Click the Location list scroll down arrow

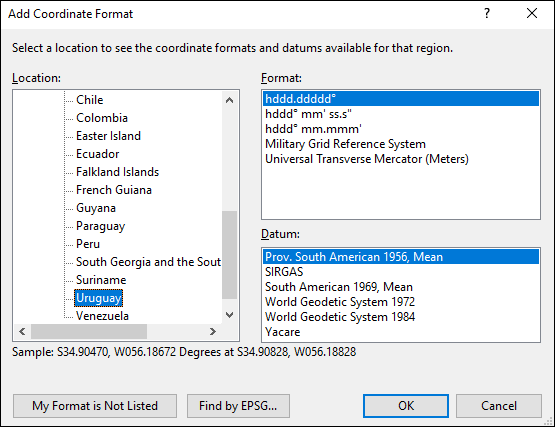click(229, 315)
